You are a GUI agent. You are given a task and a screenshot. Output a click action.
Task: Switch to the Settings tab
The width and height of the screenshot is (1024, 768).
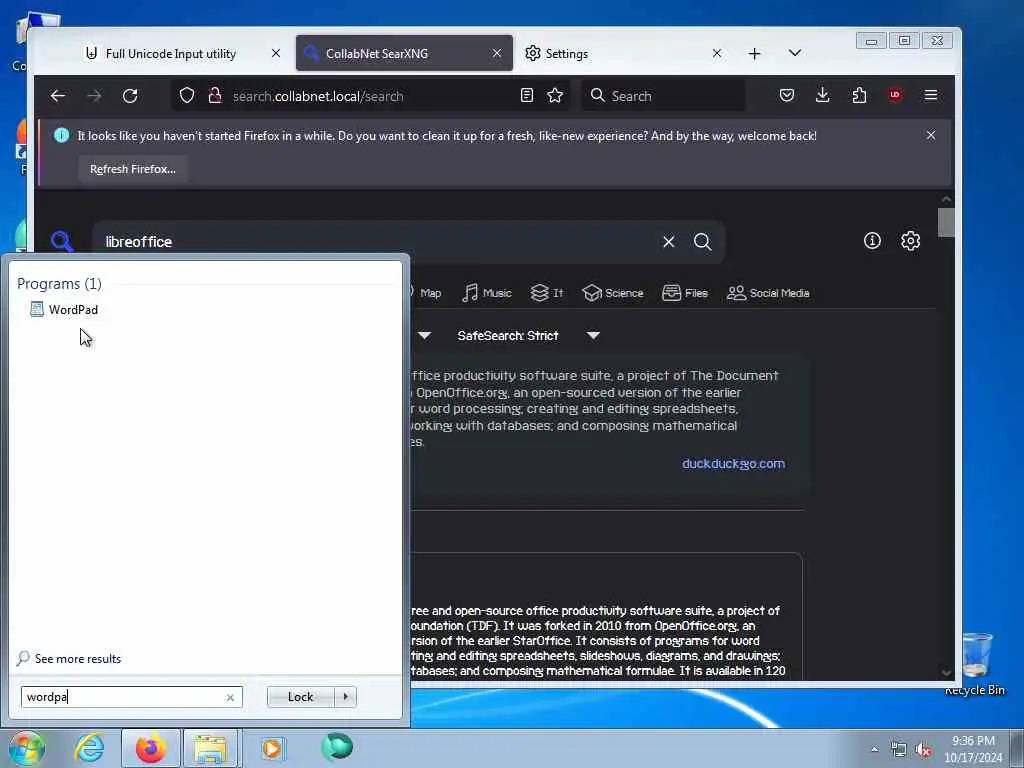click(566, 54)
